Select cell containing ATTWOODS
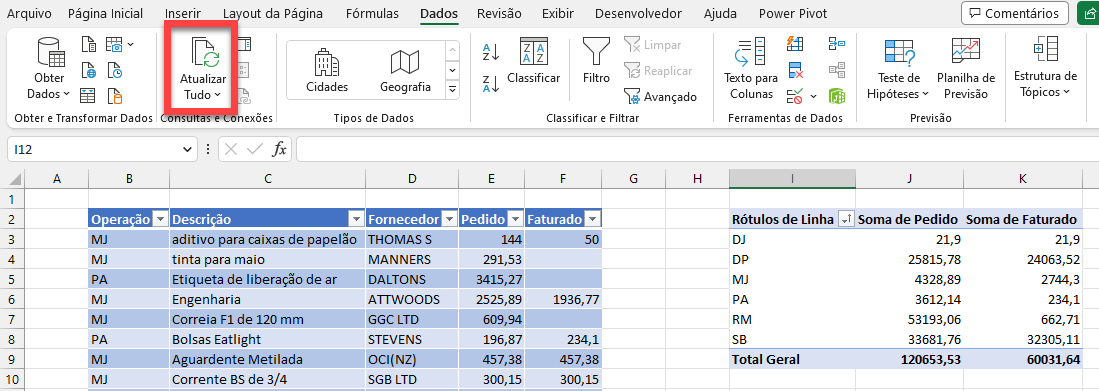The image size is (1099, 391). pyautogui.click(x=412, y=299)
